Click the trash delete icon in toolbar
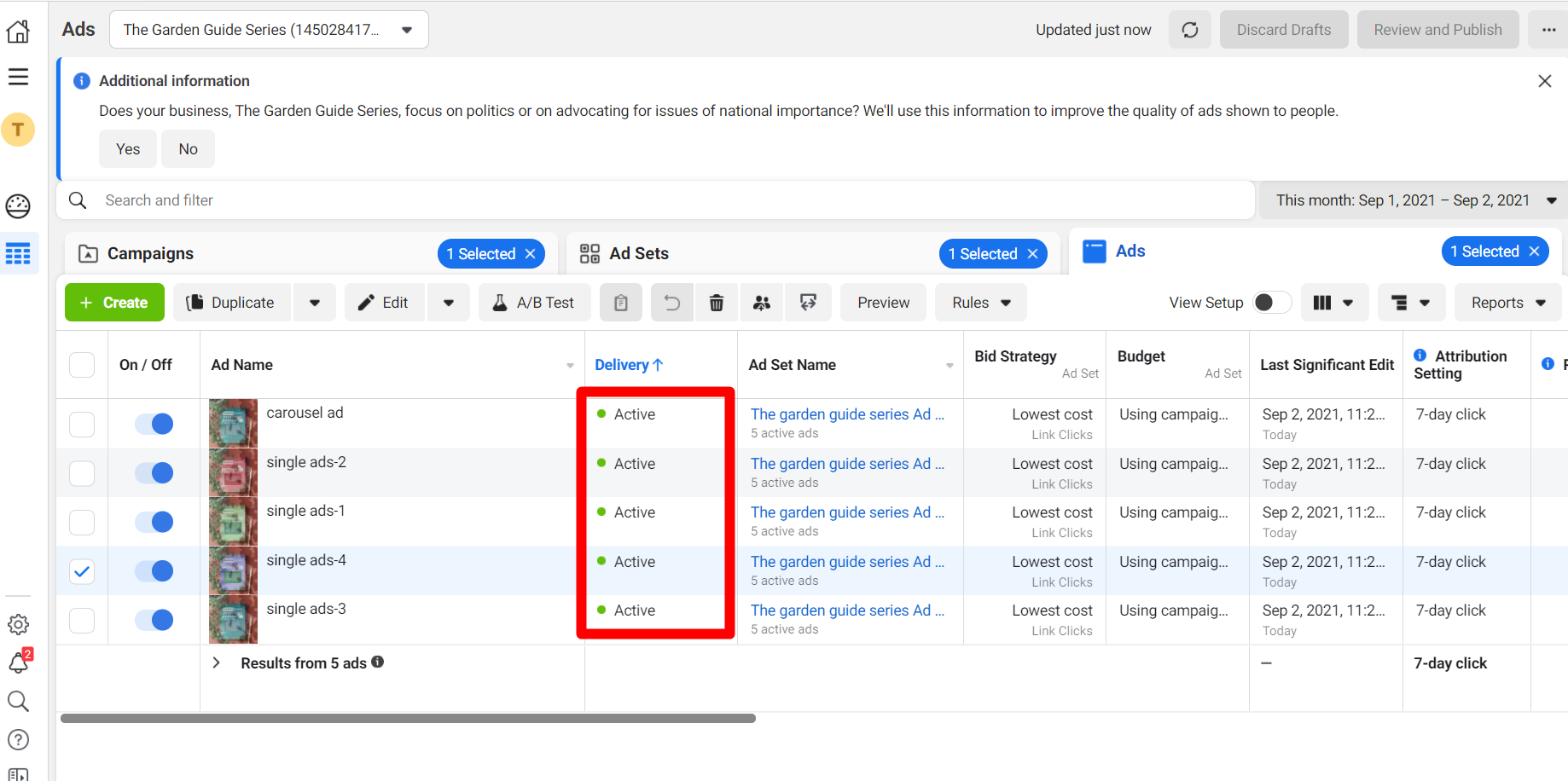 click(717, 303)
